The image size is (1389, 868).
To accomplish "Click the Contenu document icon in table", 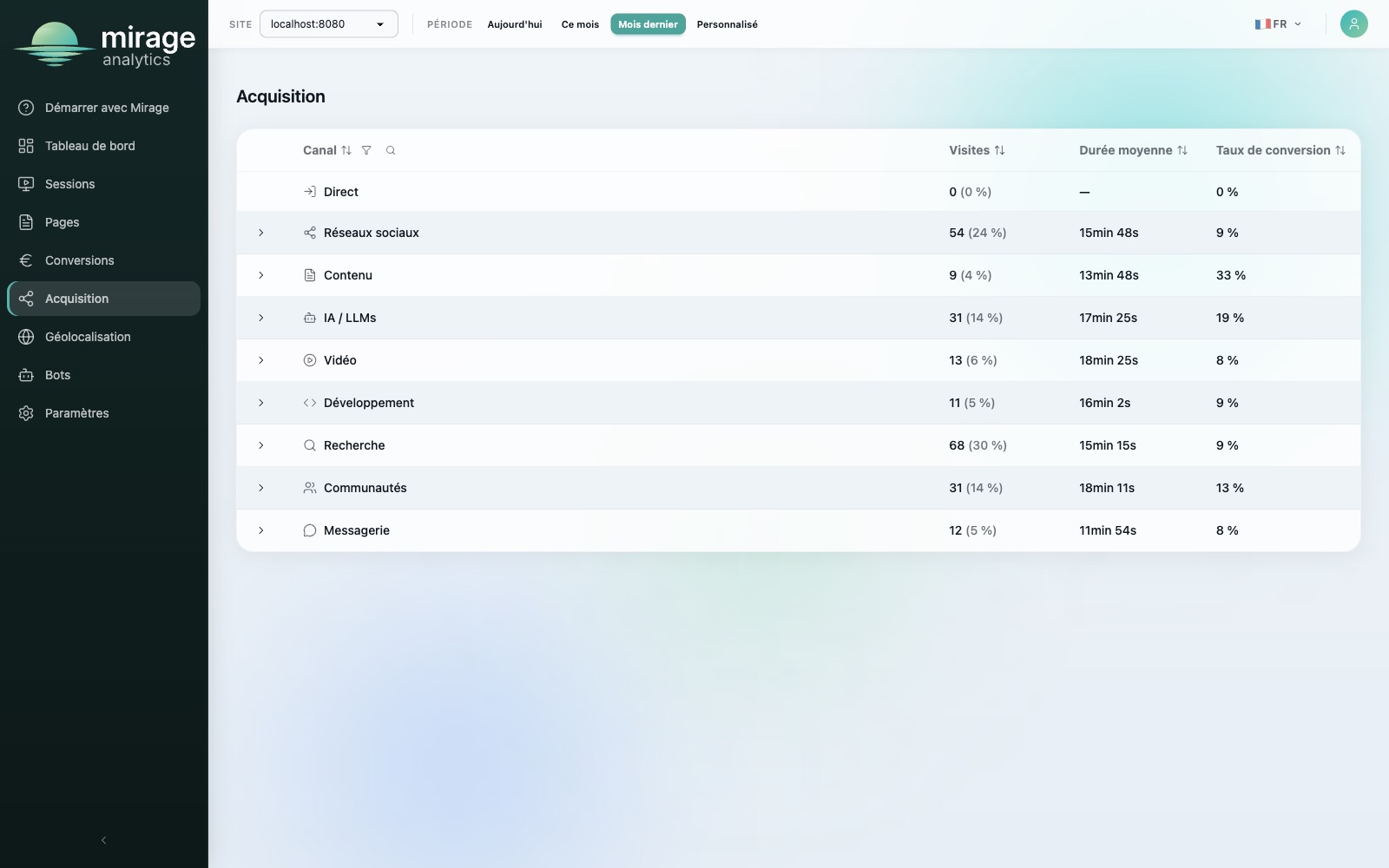I will tap(310, 275).
